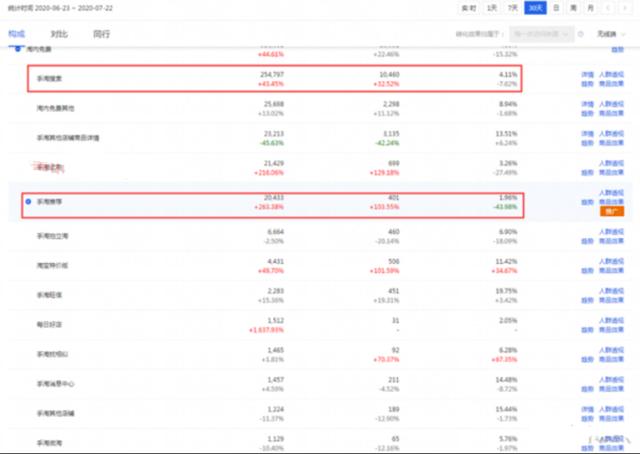The height and width of the screenshot is (454, 640).
Task: Open 趋势 for the 21,429 visitors row
Action: (587, 172)
